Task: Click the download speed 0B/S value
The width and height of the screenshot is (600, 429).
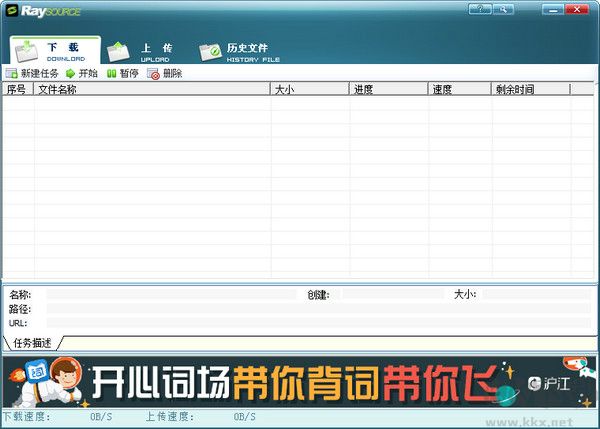Action: coord(101,417)
